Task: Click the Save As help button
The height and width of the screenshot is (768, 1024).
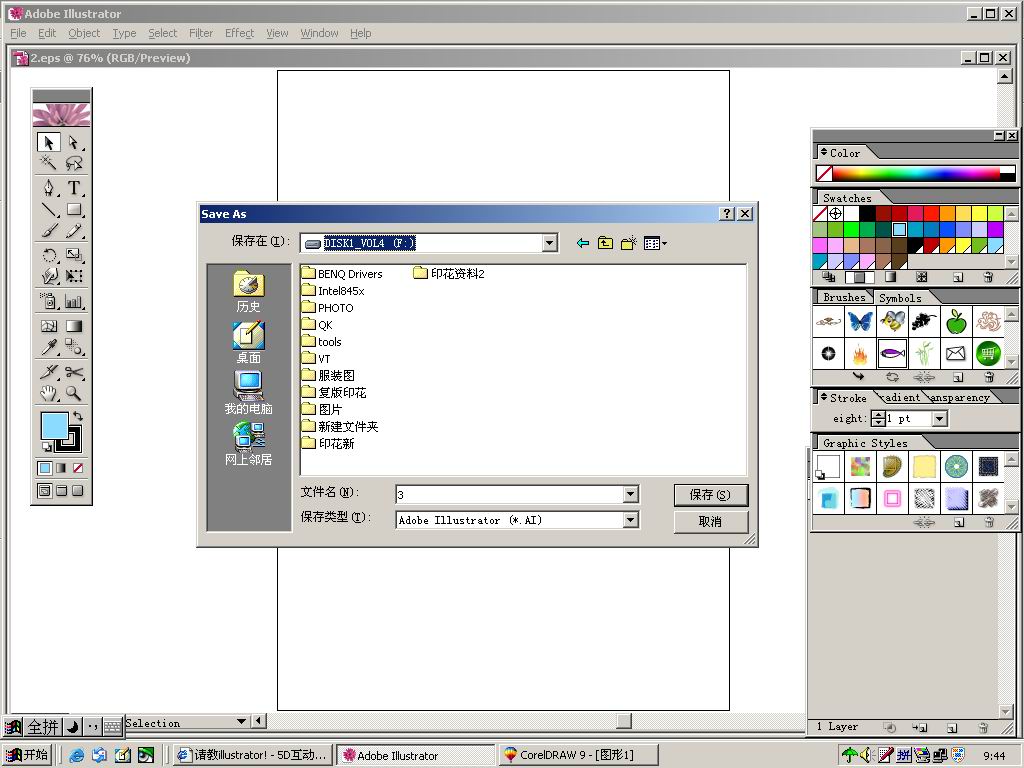Action: tap(727, 214)
